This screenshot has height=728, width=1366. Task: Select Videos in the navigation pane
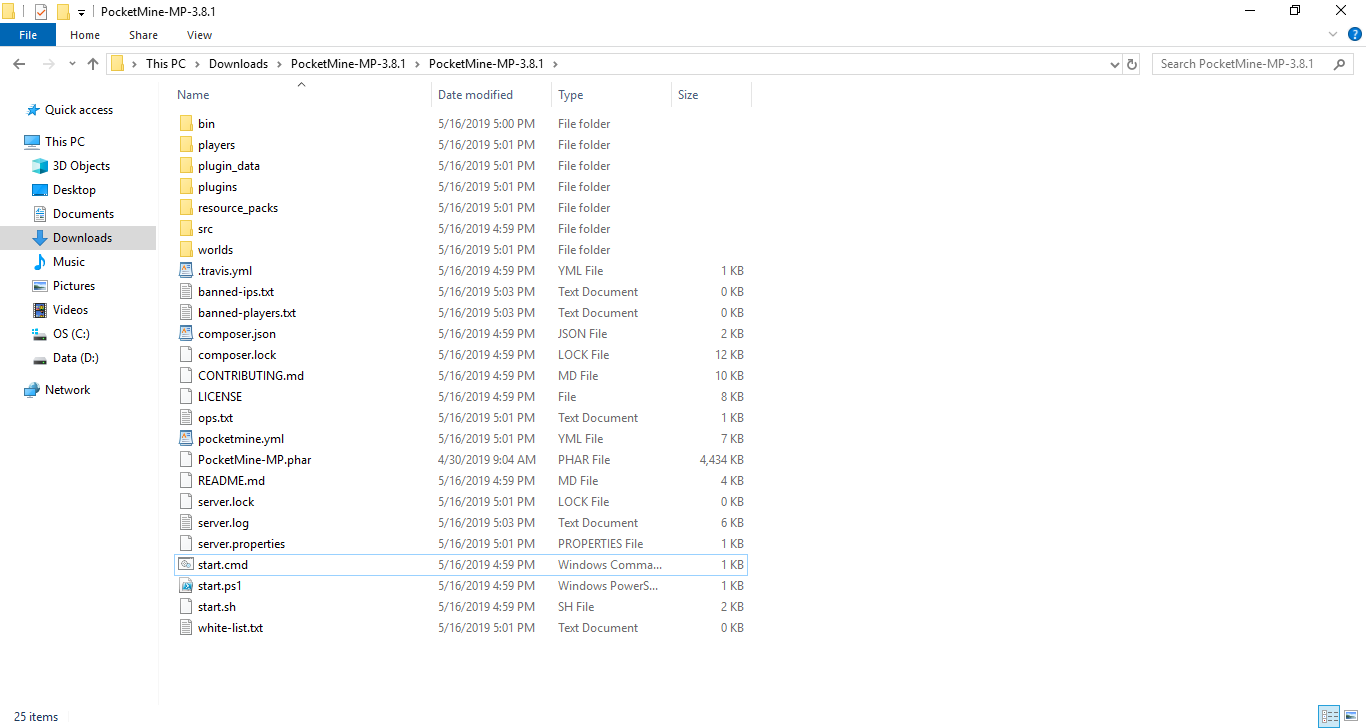[70, 310]
